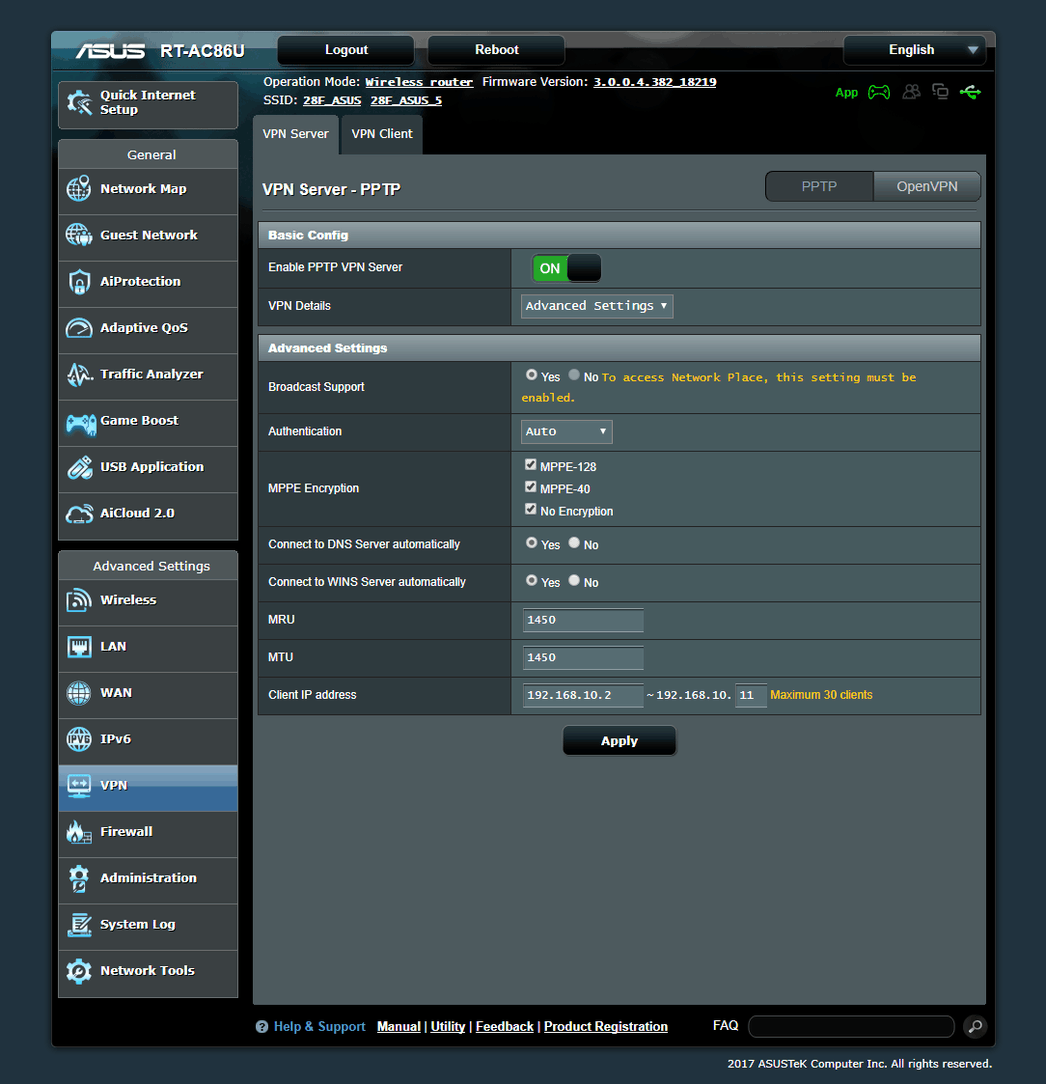This screenshot has width=1046, height=1084.
Task: Toggle Enable PPTP VPN Server switch
Action: pos(566,268)
